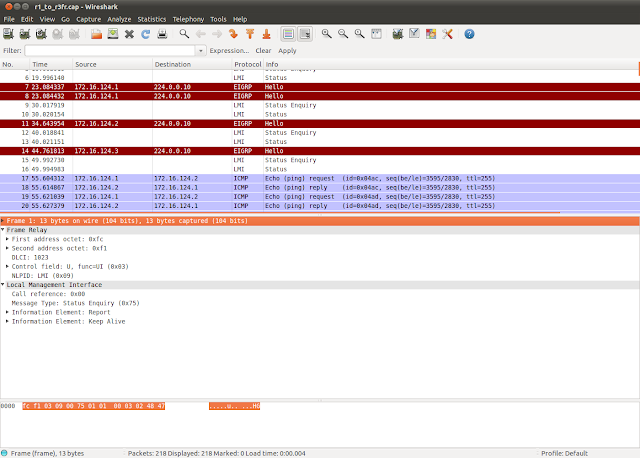Clear the display filter

click(x=263, y=51)
